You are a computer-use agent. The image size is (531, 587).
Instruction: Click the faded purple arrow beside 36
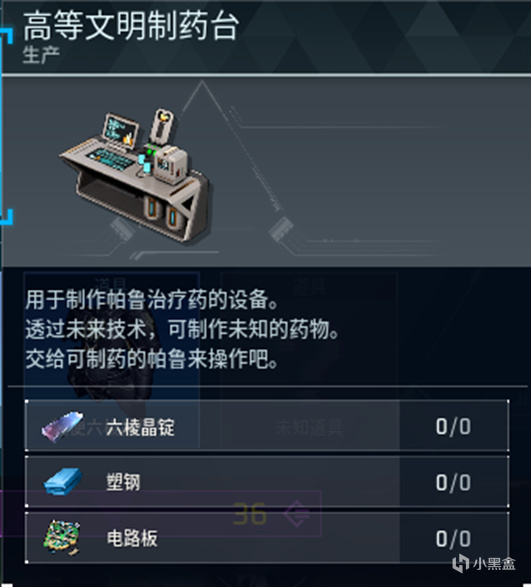[x=297, y=514]
